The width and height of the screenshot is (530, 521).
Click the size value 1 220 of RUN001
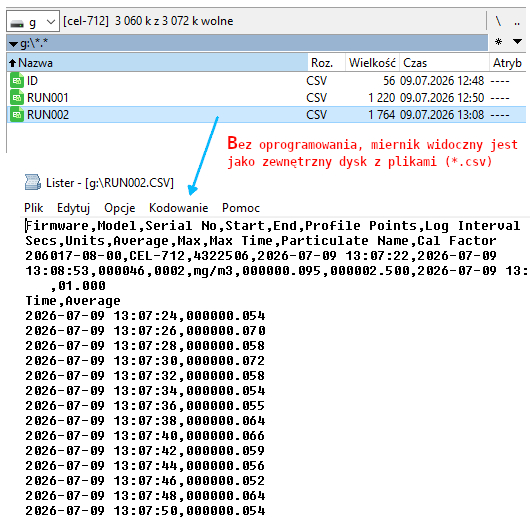[381, 98]
